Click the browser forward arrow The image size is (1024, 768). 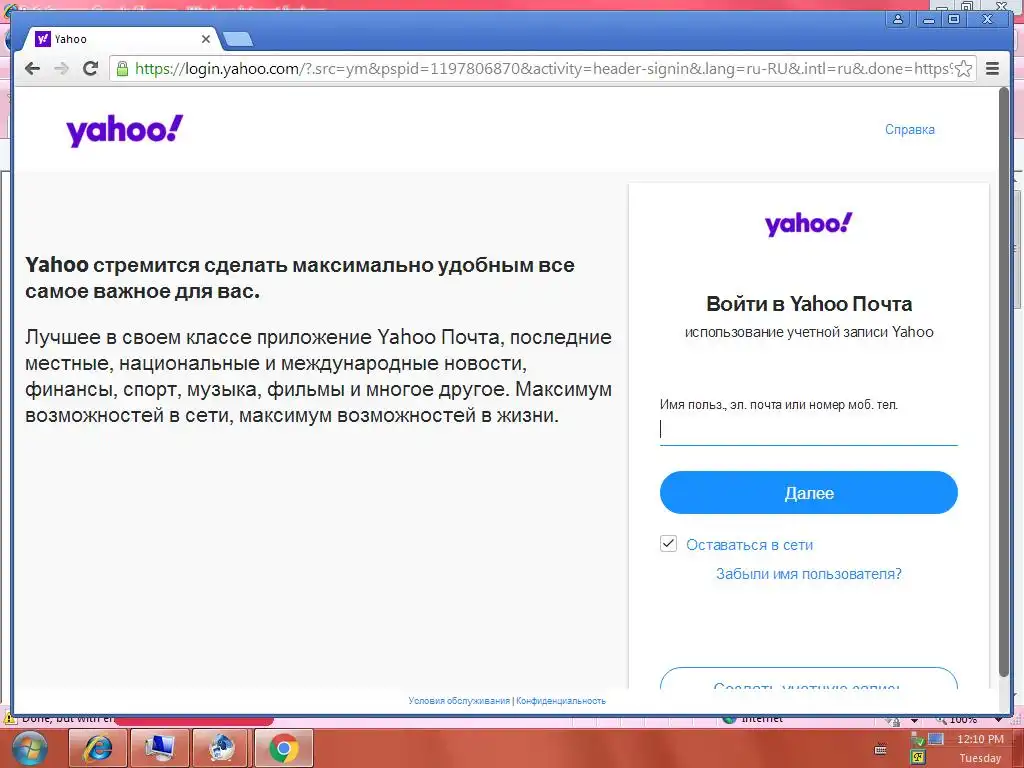pyautogui.click(x=61, y=69)
